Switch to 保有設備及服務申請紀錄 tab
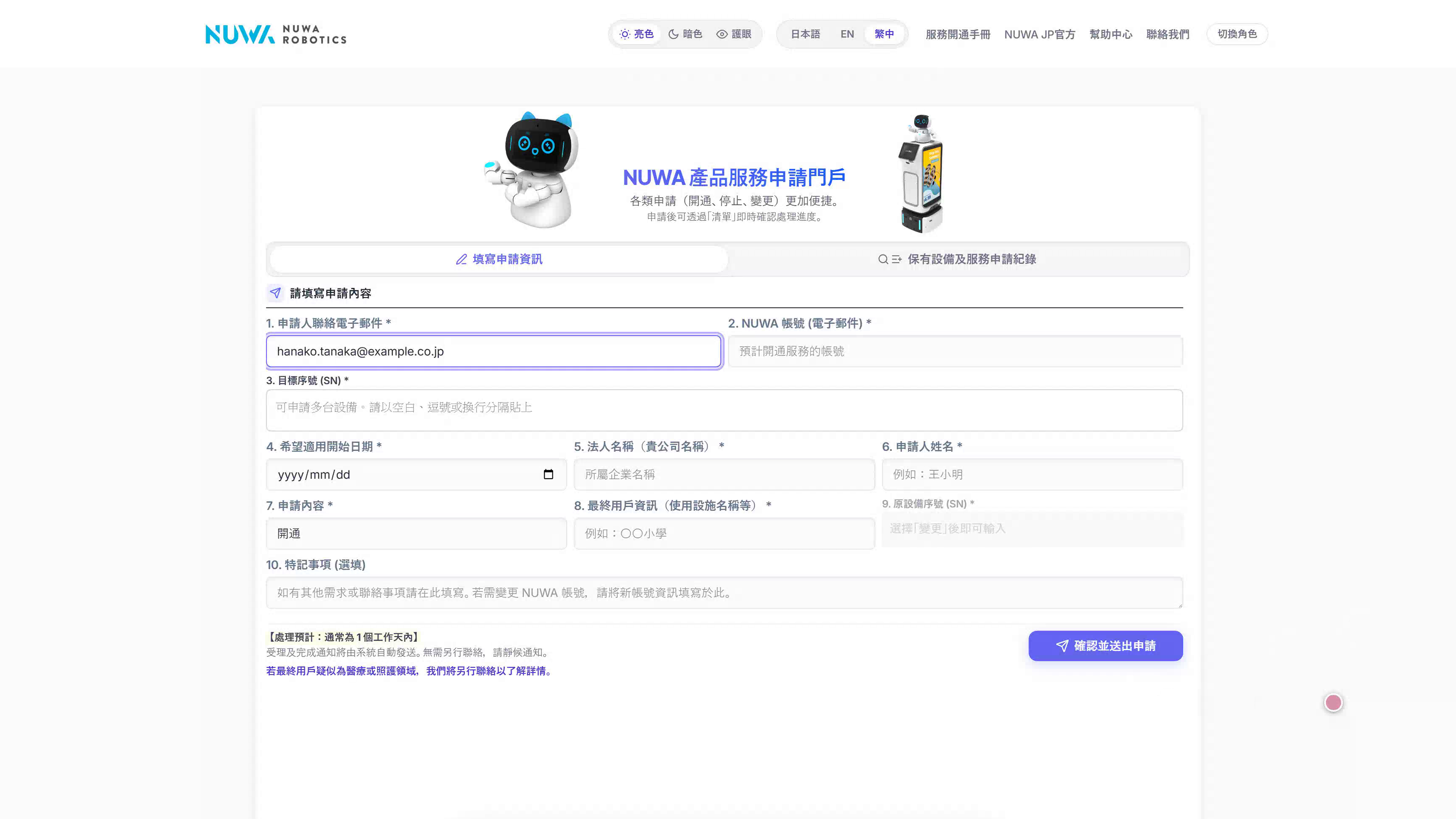Viewport: 1456px width, 819px height. 957,259
